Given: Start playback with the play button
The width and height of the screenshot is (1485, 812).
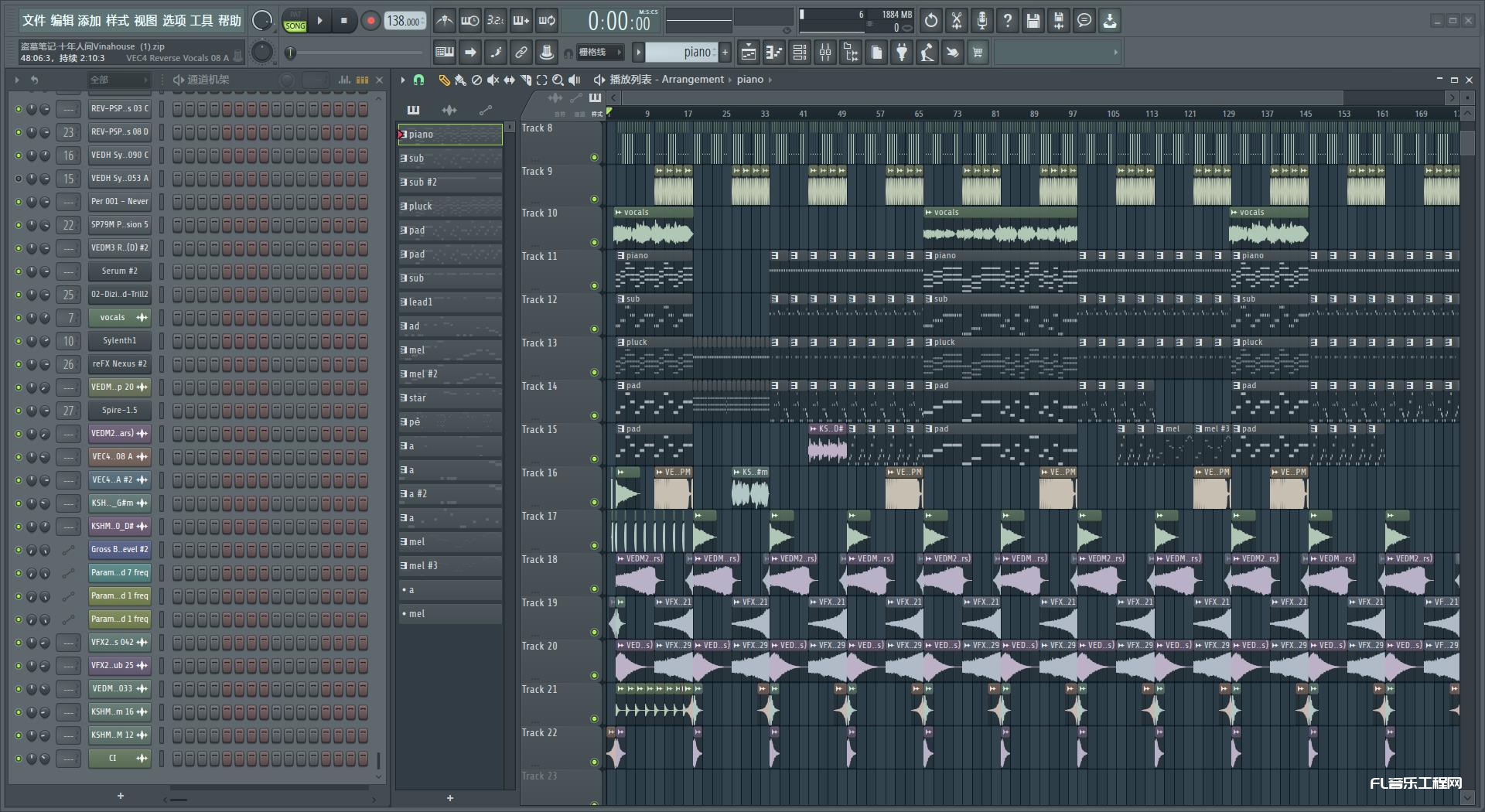Looking at the screenshot, I should [319, 21].
